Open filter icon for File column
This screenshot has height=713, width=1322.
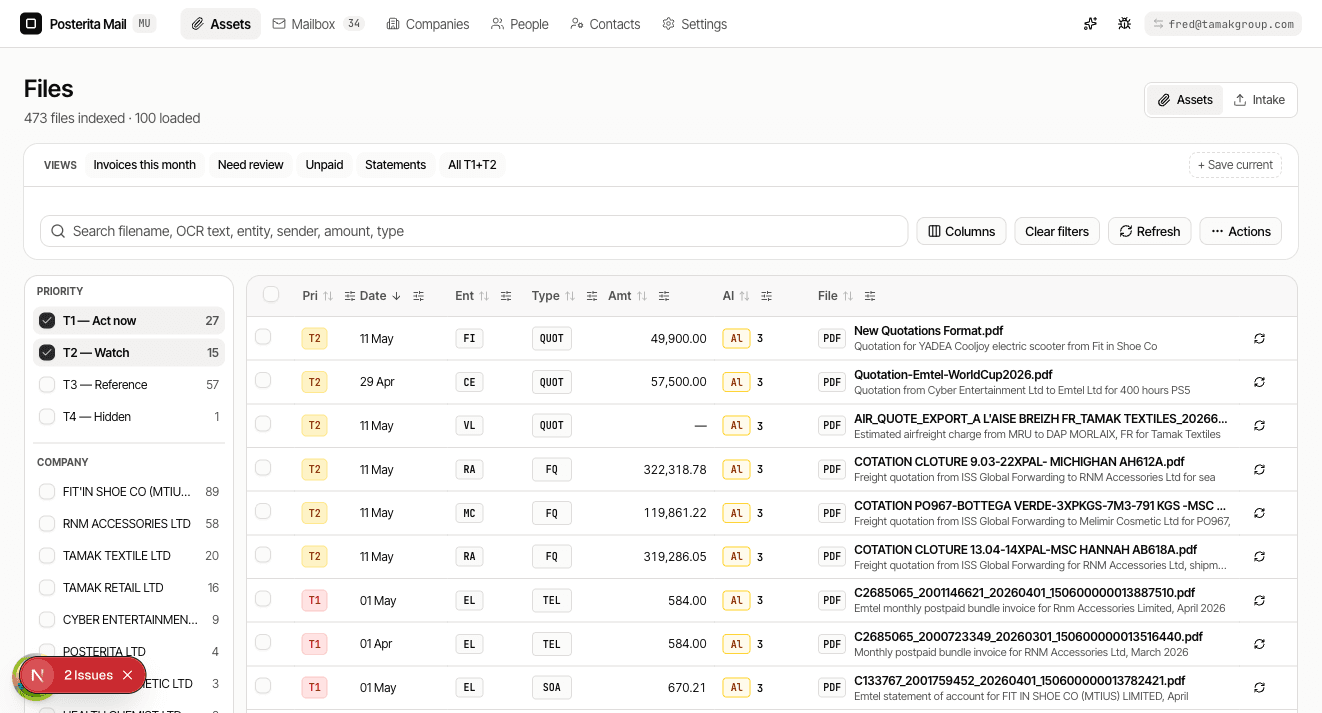click(x=870, y=296)
